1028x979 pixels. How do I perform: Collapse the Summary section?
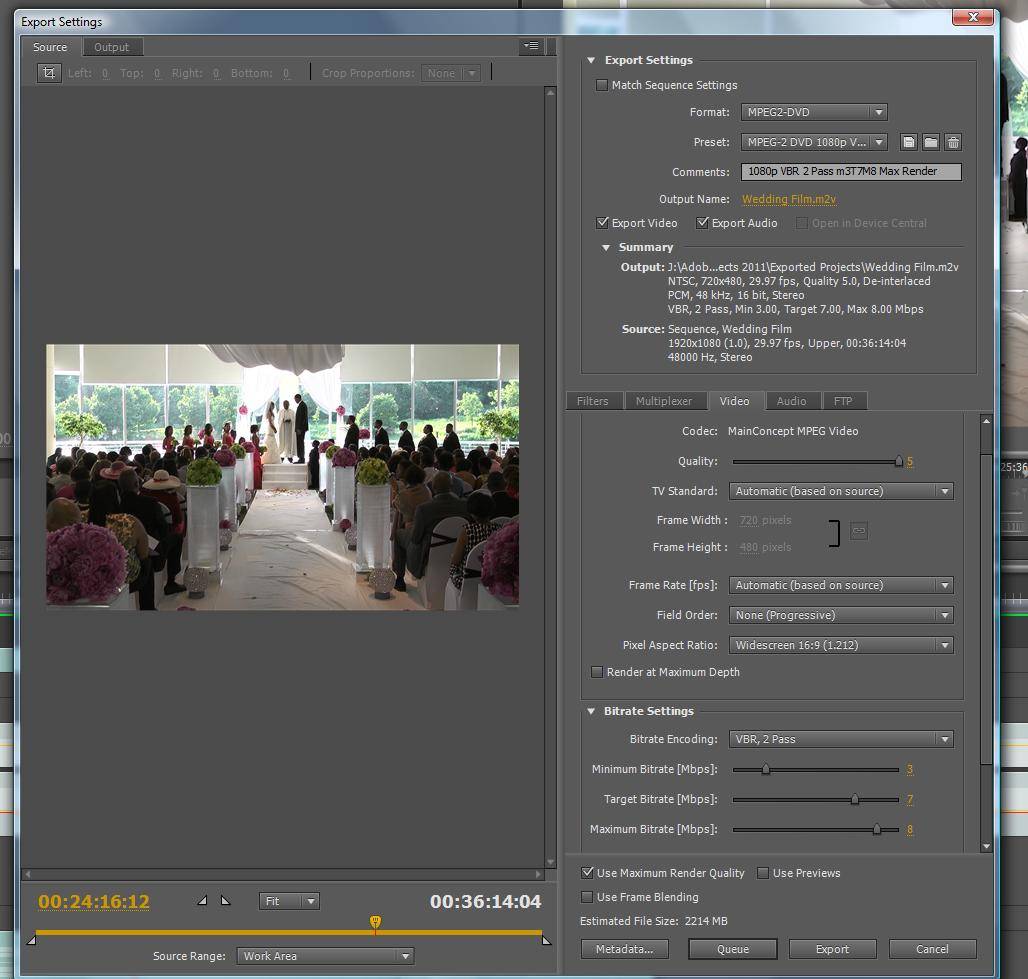pos(606,247)
